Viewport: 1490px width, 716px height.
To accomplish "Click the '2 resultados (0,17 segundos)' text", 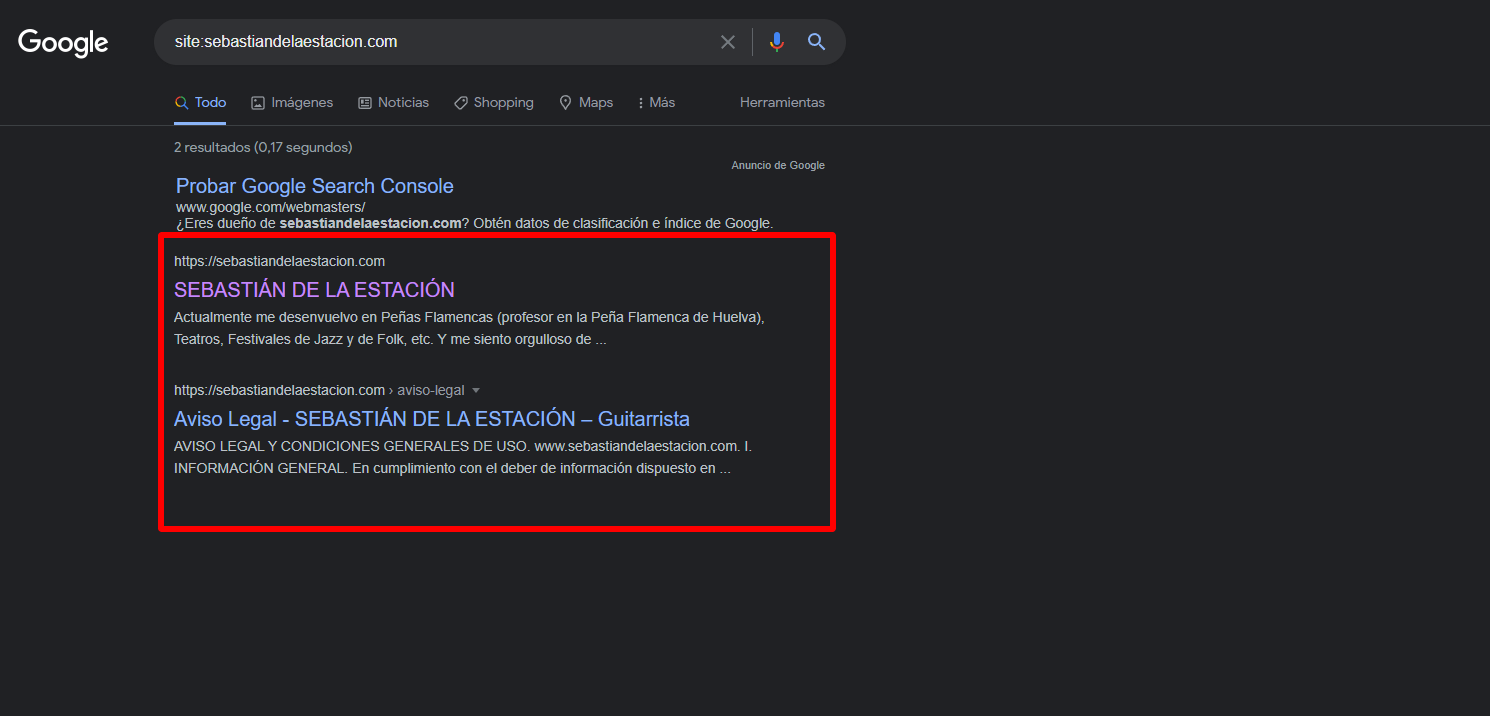I will click(263, 147).
